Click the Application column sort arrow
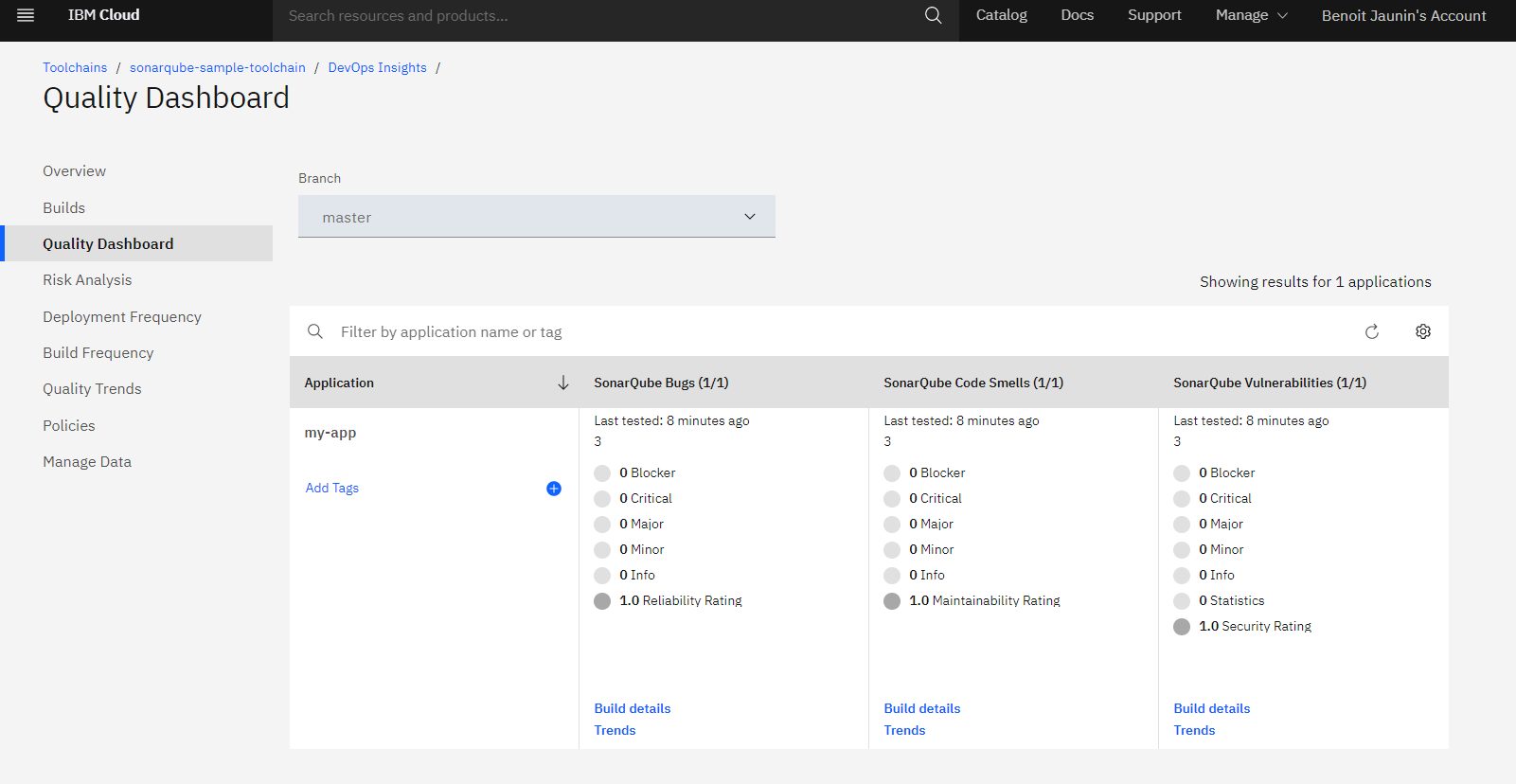This screenshot has height=784, width=1516. point(563,383)
